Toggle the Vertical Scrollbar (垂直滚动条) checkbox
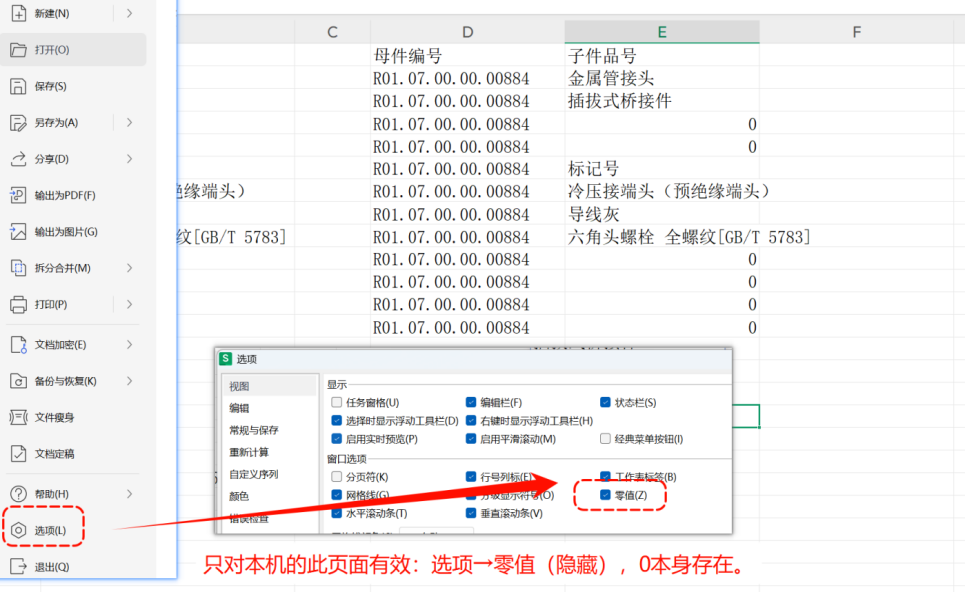Screen dimensions: 965x593 (471, 513)
